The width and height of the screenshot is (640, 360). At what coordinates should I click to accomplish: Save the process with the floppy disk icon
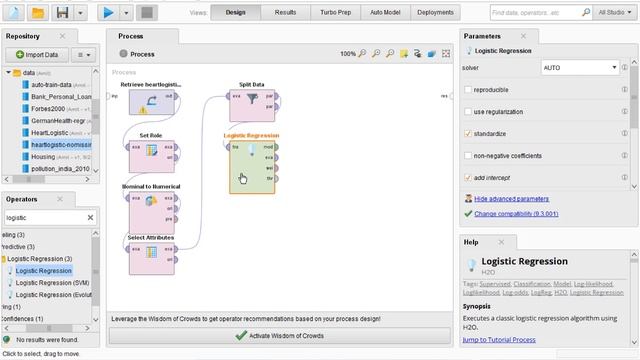pyautogui.click(x=62, y=13)
